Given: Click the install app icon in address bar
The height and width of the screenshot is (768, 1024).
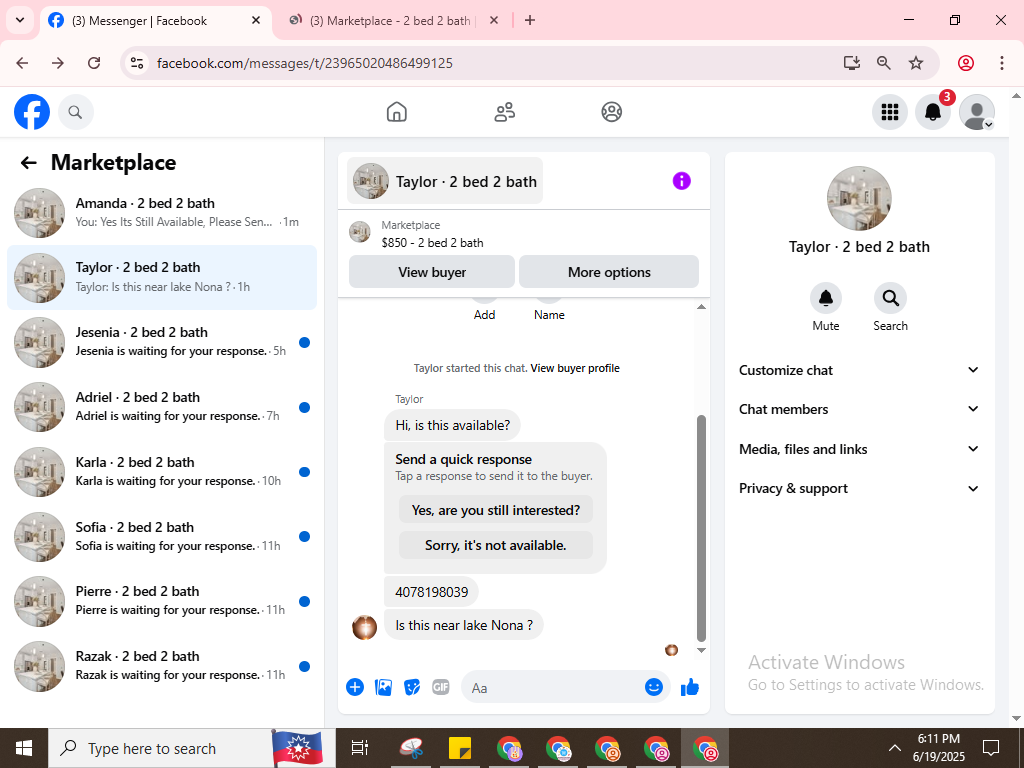Looking at the screenshot, I should [x=852, y=63].
